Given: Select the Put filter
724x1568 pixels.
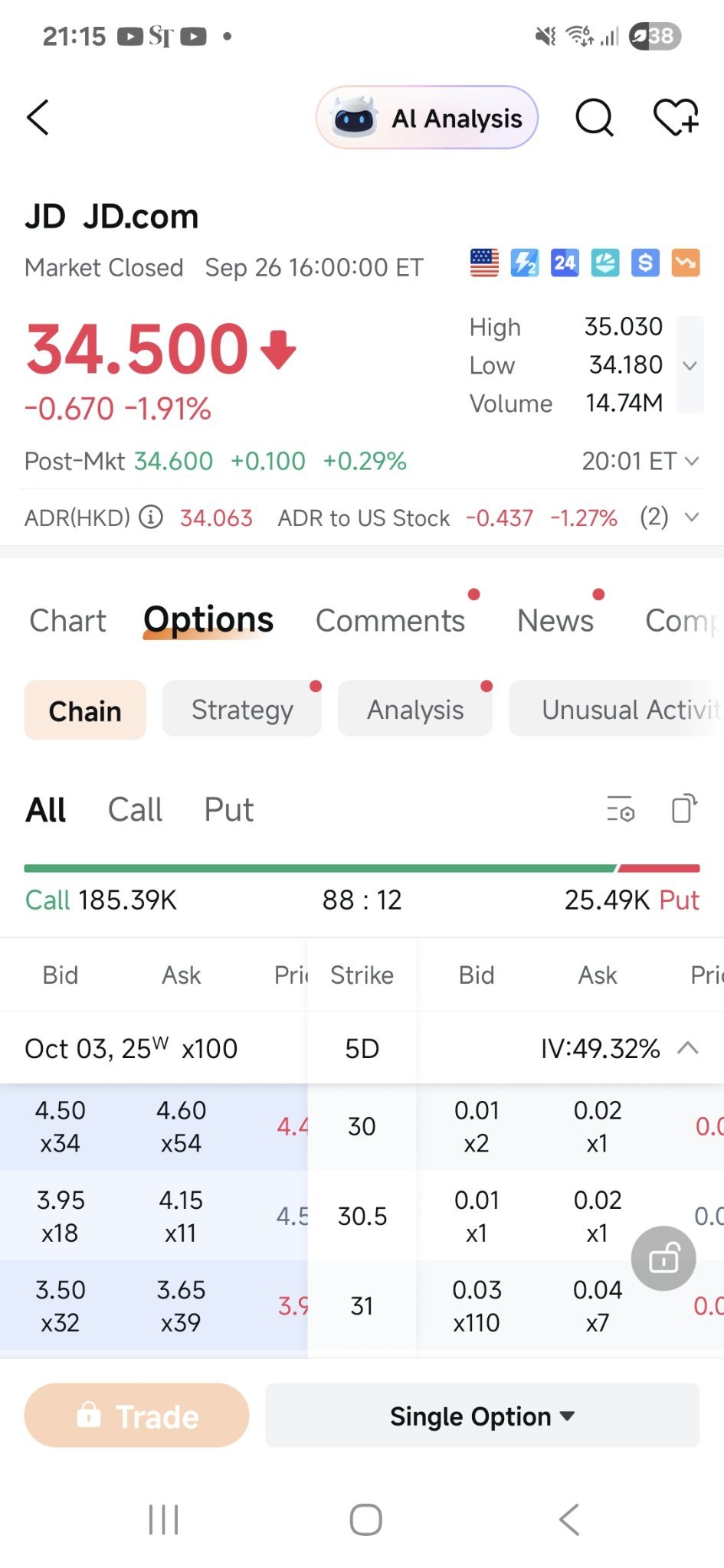Looking at the screenshot, I should click(x=228, y=809).
